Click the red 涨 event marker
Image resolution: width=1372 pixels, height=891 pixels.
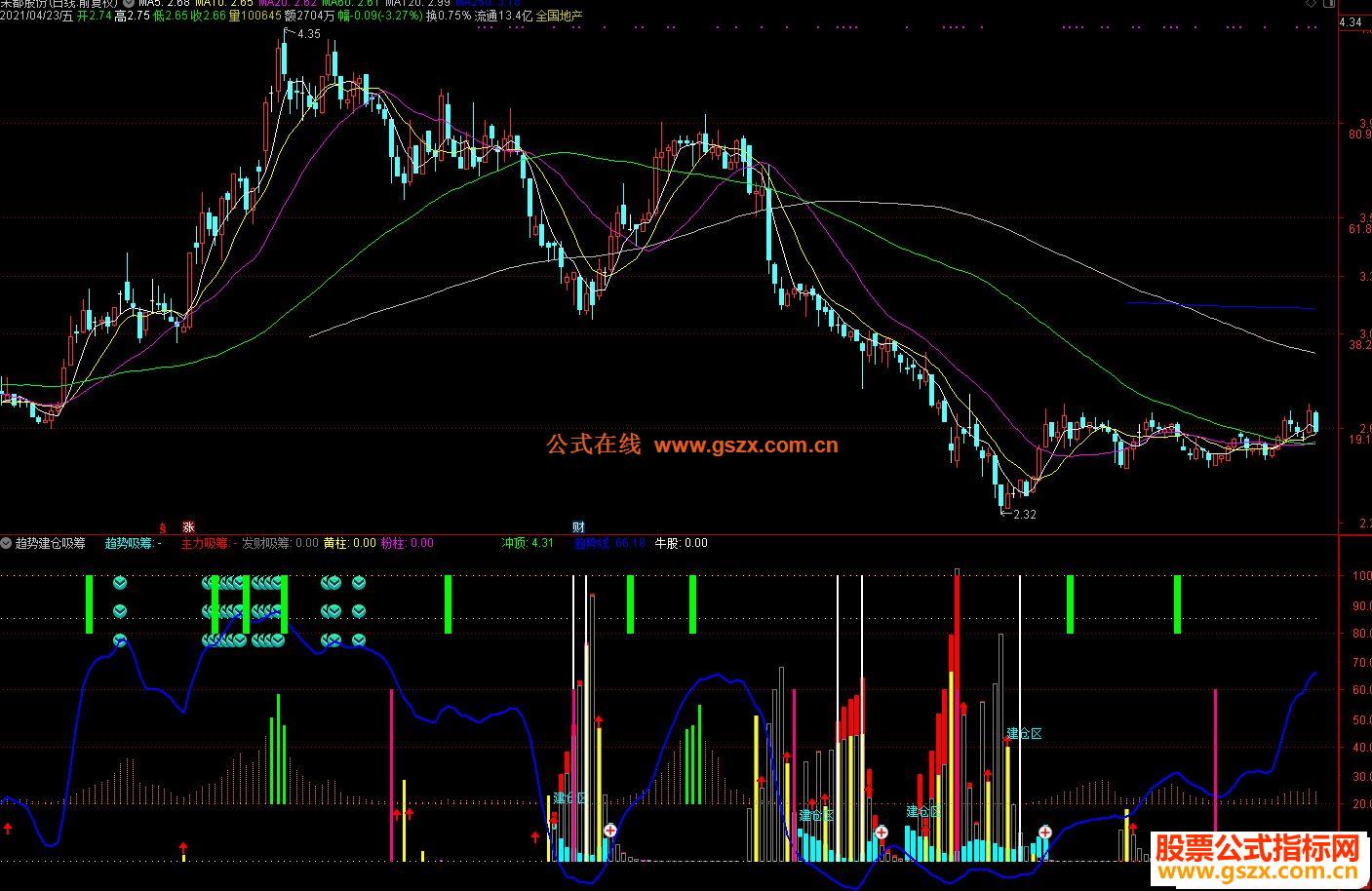pos(189,527)
